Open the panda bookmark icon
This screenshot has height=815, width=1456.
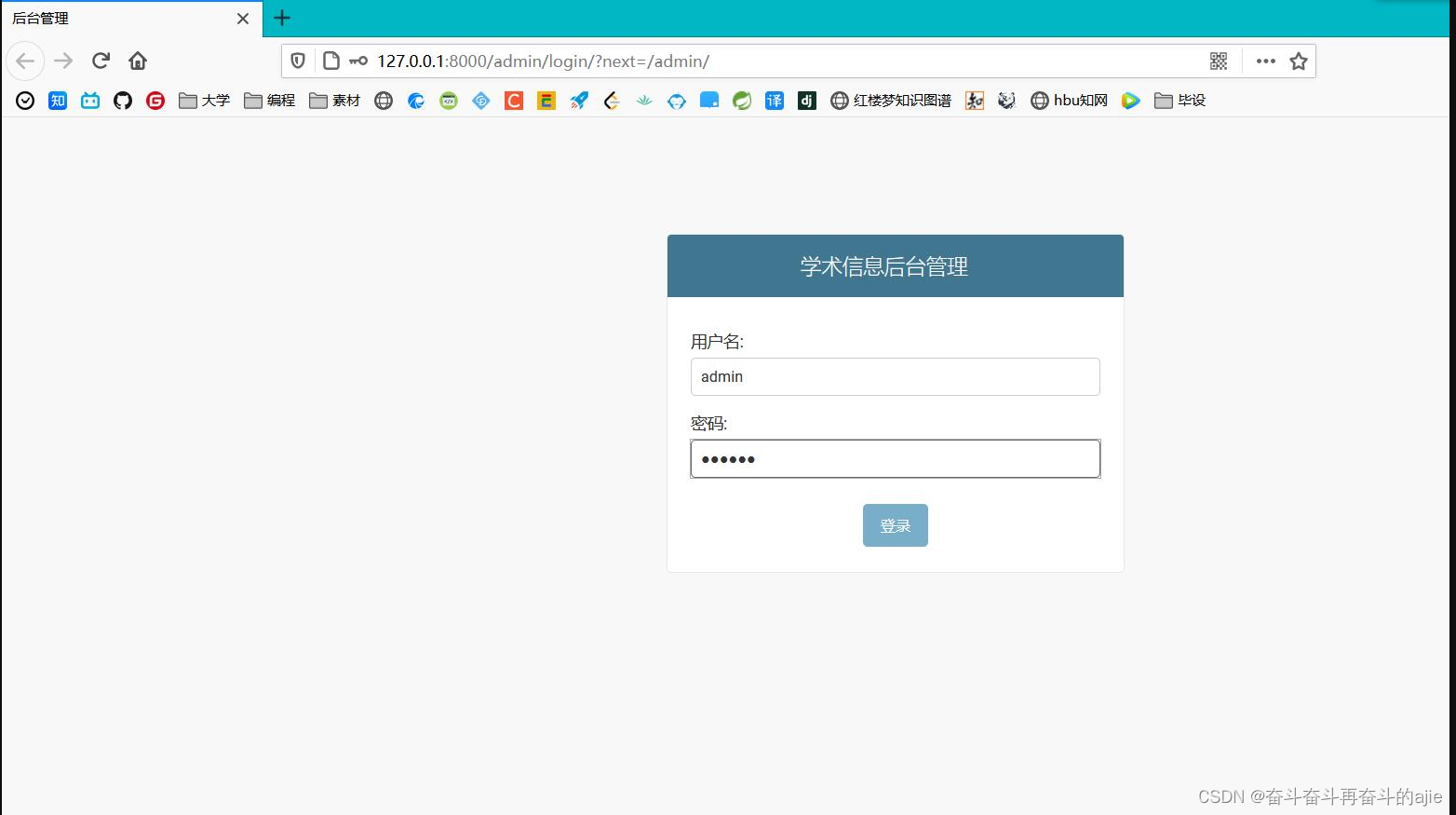coord(1007,101)
